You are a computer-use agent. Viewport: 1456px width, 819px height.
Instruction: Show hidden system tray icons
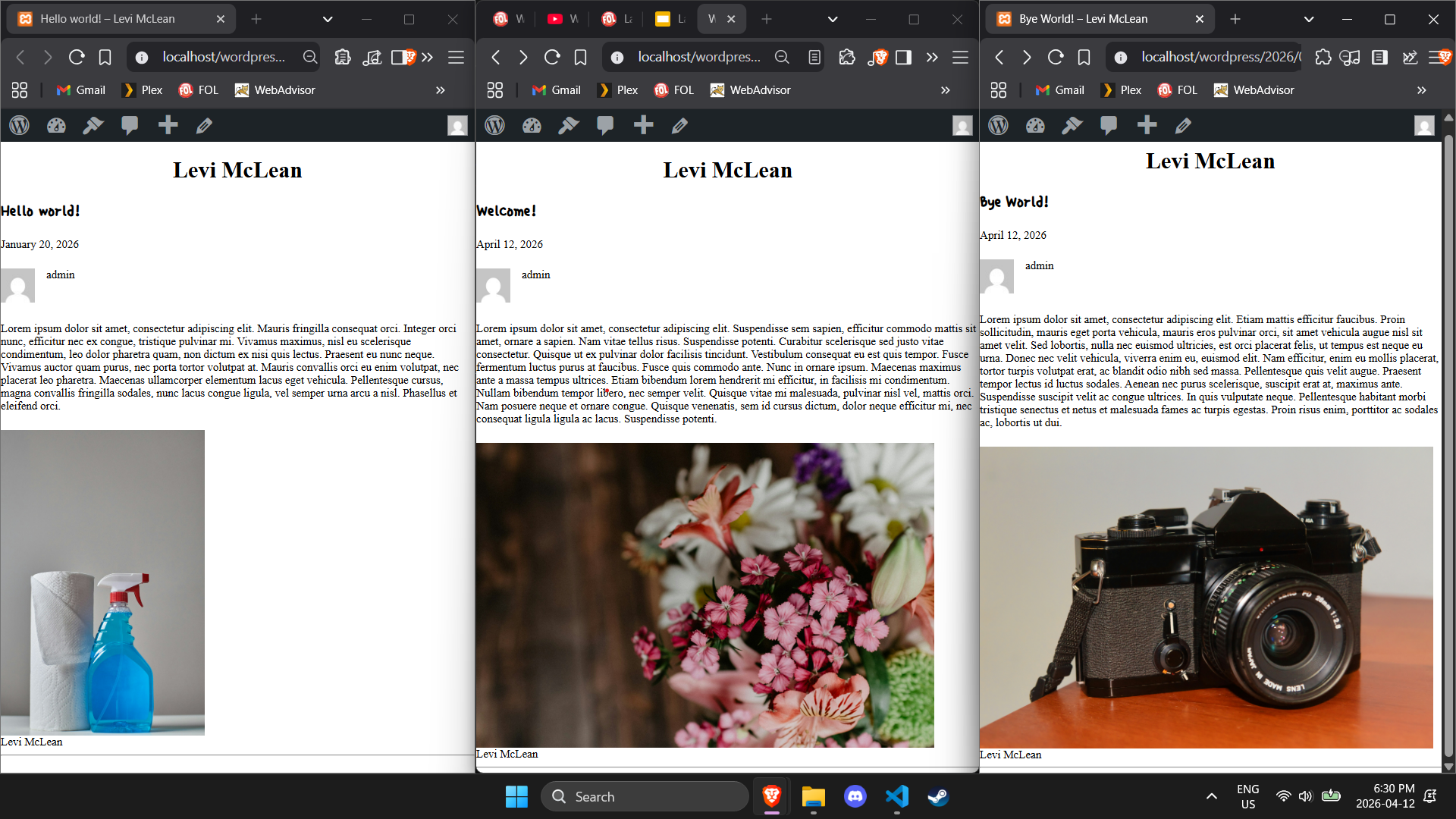point(1211,796)
